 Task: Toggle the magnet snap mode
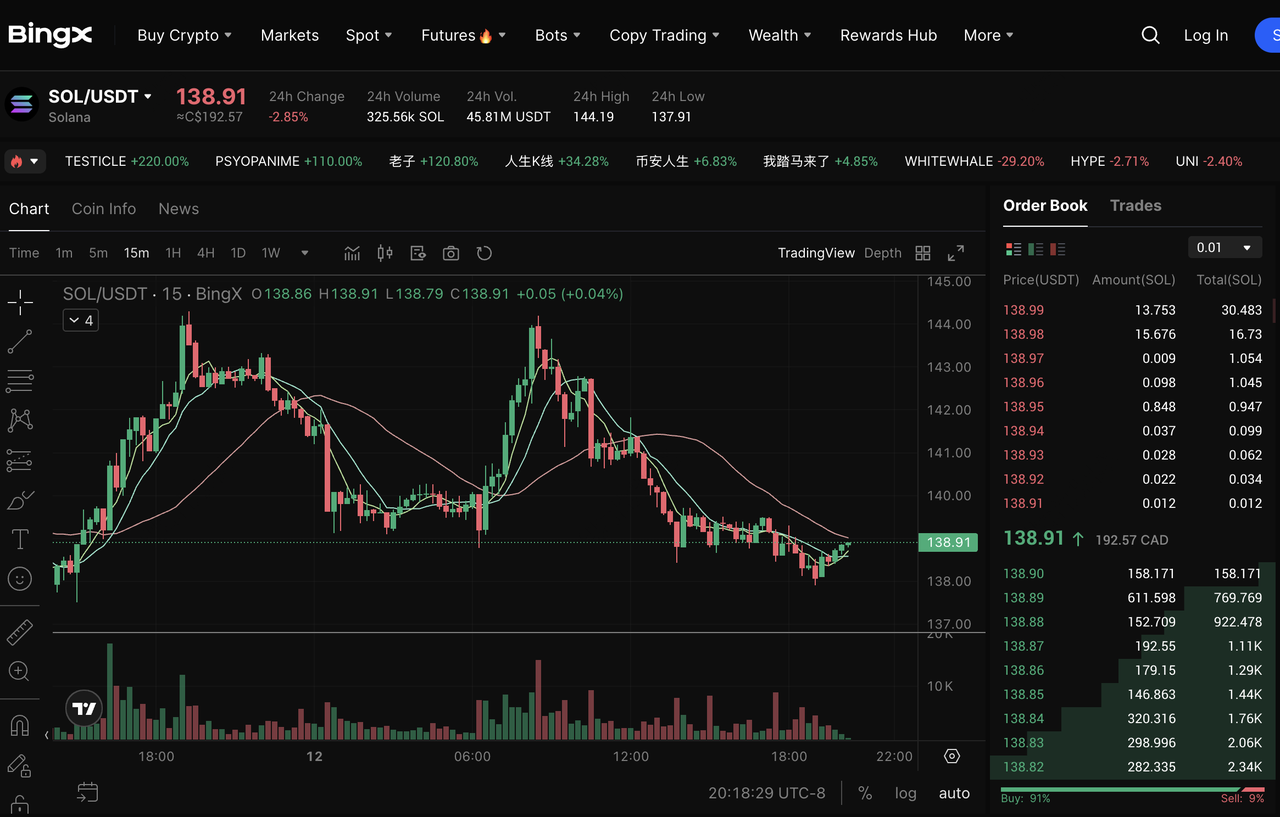(20, 725)
